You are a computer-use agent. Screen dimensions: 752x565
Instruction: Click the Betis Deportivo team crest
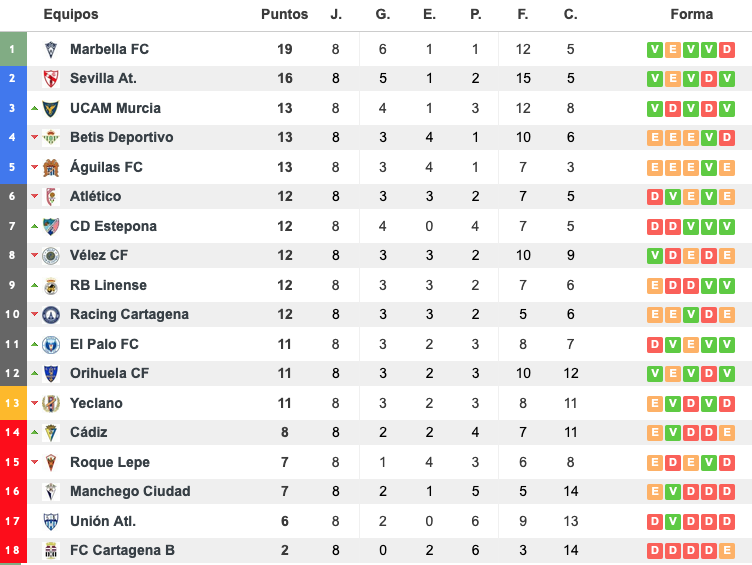(51, 137)
